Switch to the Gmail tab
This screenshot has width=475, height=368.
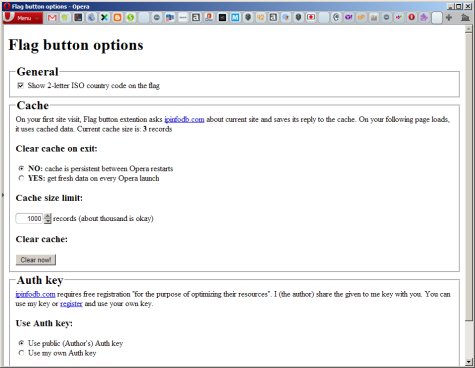pos(52,17)
